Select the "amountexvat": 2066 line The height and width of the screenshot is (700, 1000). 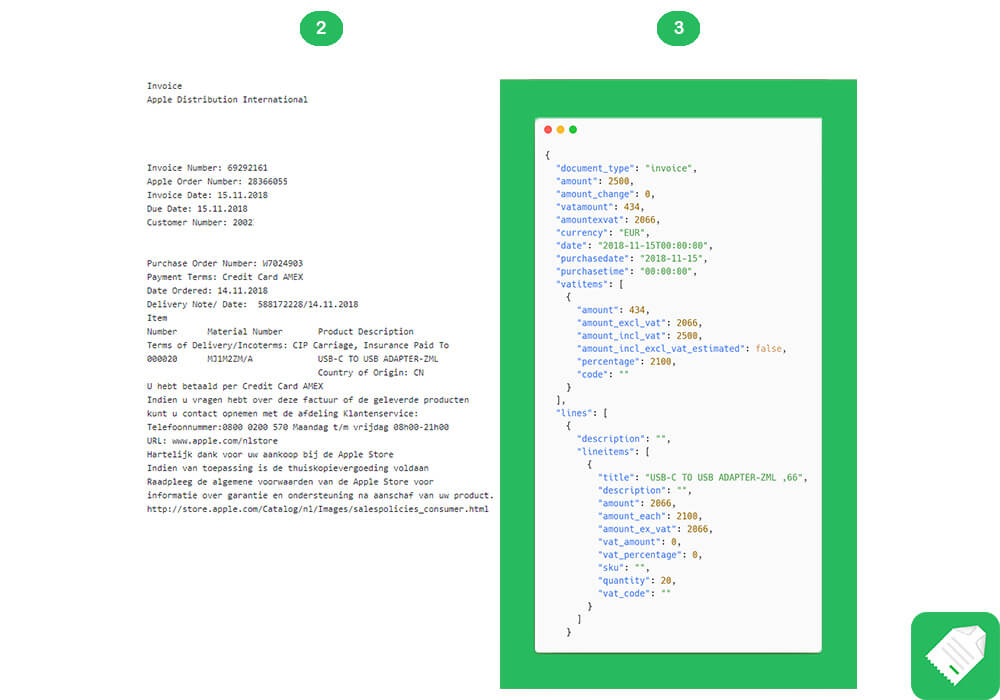pos(608,220)
